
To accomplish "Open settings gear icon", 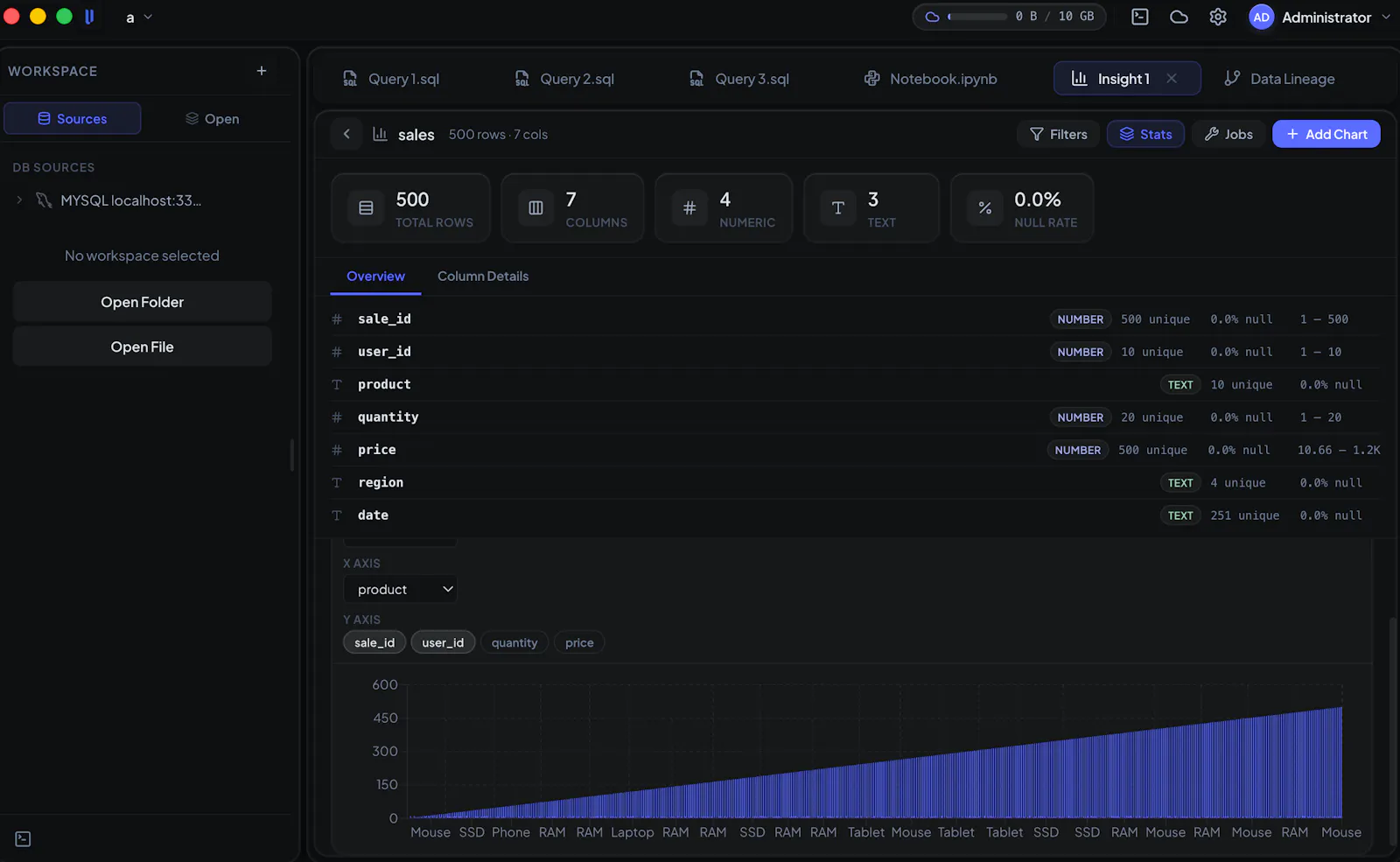I will coord(1218,17).
